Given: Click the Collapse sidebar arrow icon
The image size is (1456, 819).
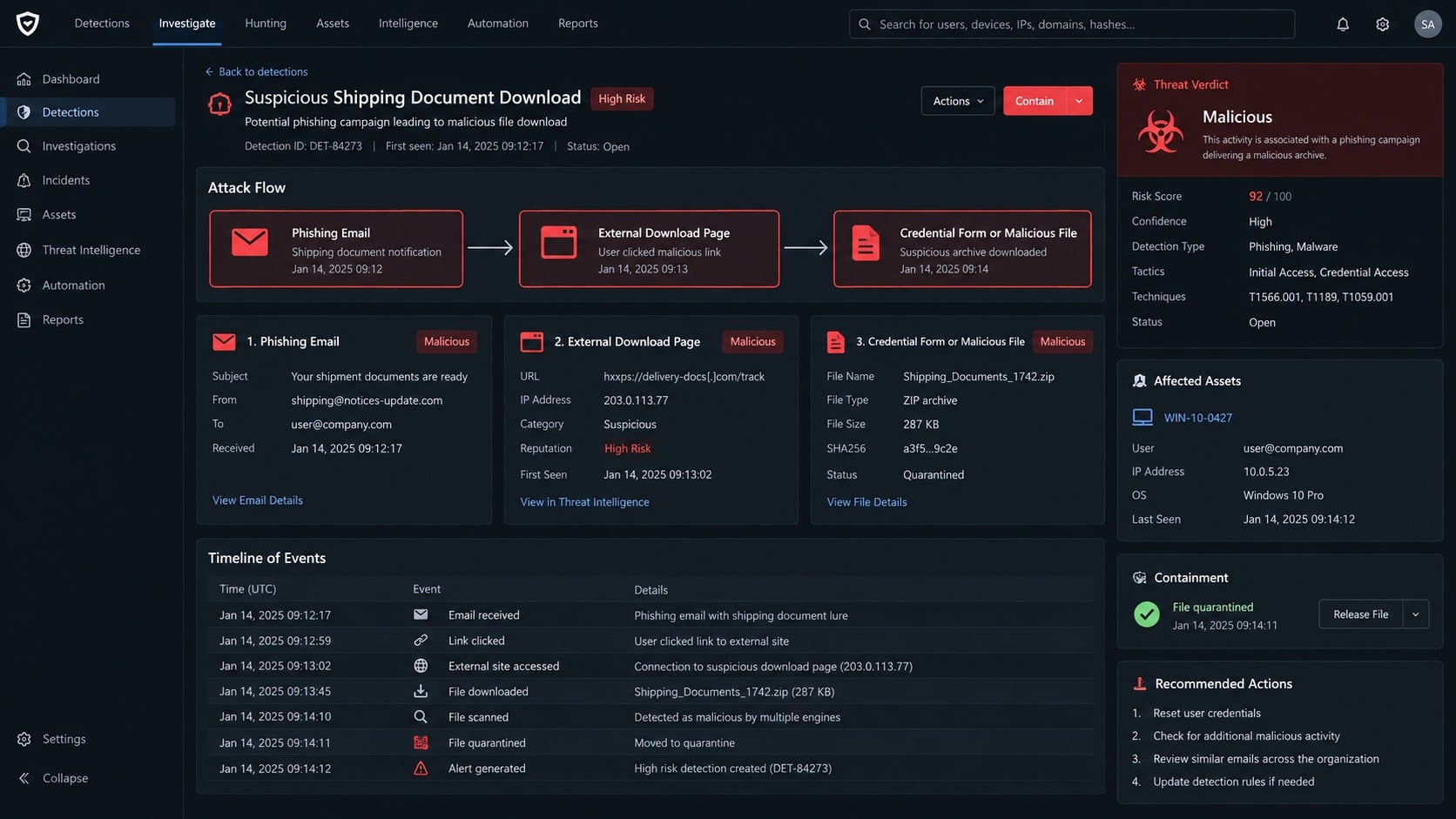Looking at the screenshot, I should pyautogui.click(x=24, y=778).
